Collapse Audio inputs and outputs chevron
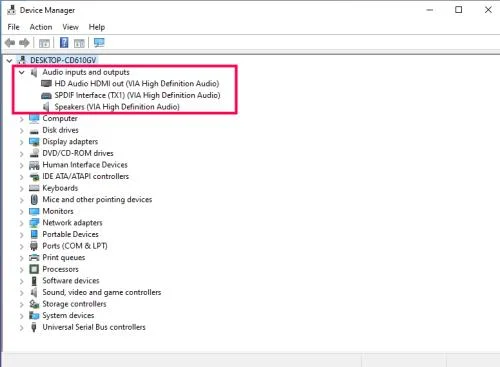The width and height of the screenshot is (500, 367). pyautogui.click(x=22, y=72)
